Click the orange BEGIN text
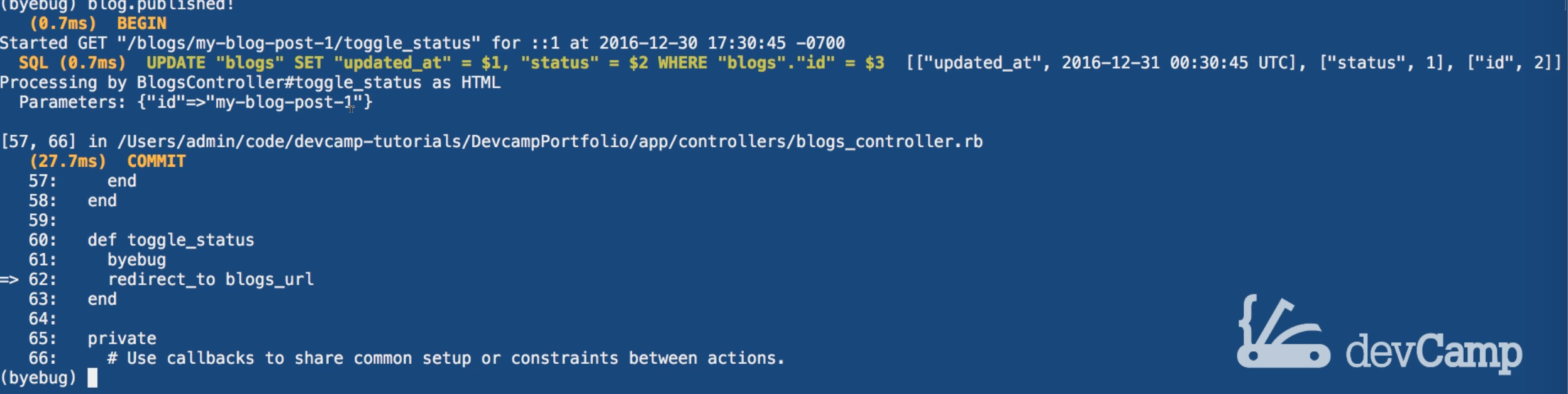The height and width of the screenshot is (394, 1568). 141,24
